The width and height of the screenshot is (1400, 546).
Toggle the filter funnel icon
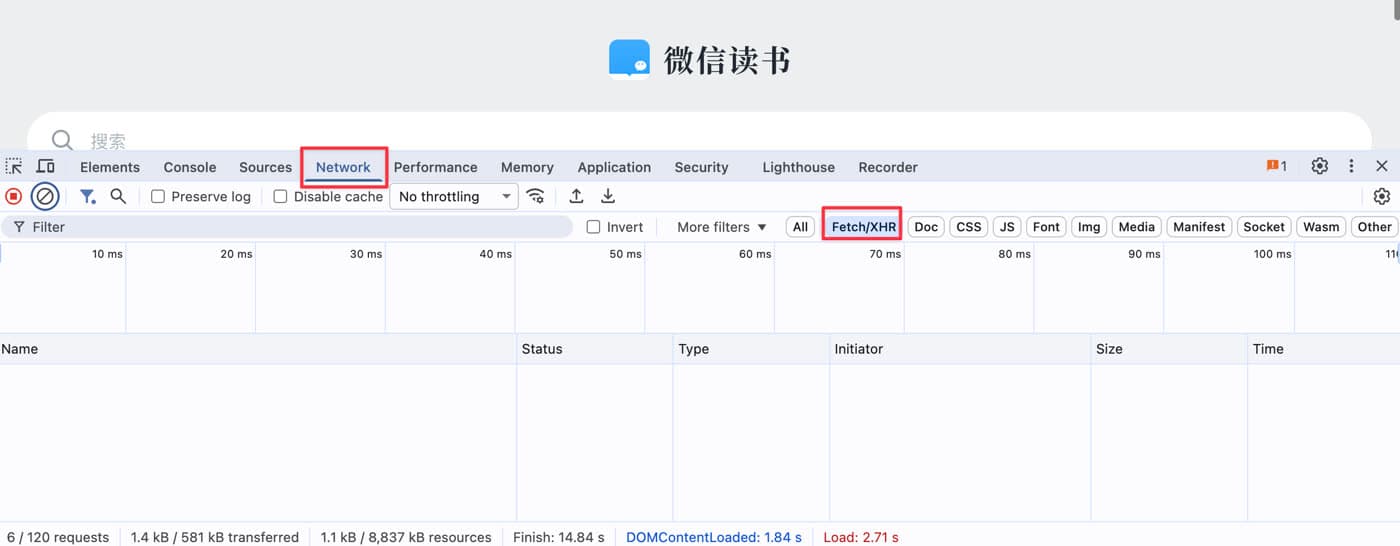tap(87, 196)
